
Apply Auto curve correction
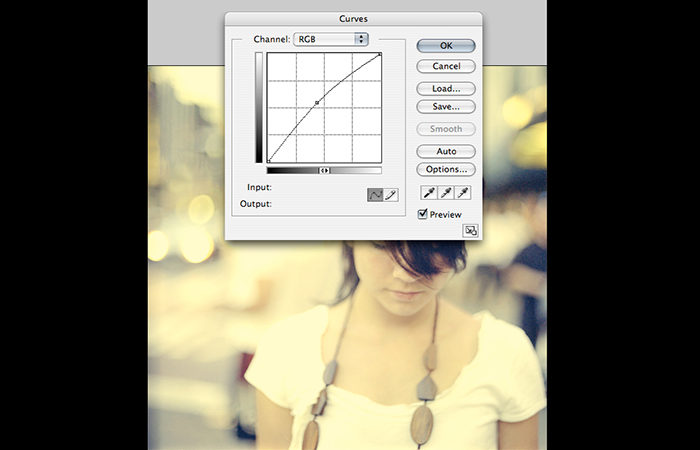tap(446, 151)
